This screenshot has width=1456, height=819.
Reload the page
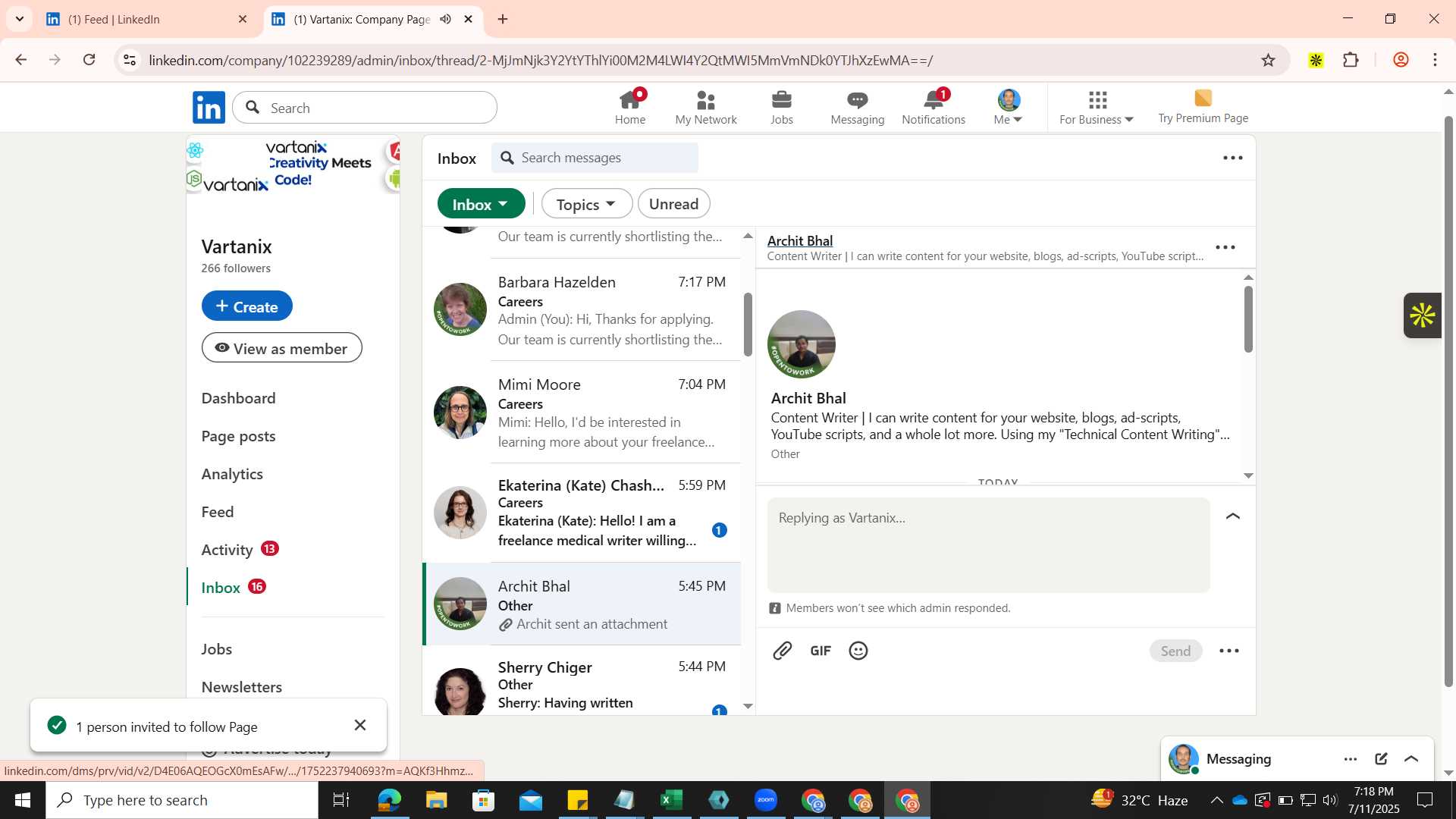(89, 60)
